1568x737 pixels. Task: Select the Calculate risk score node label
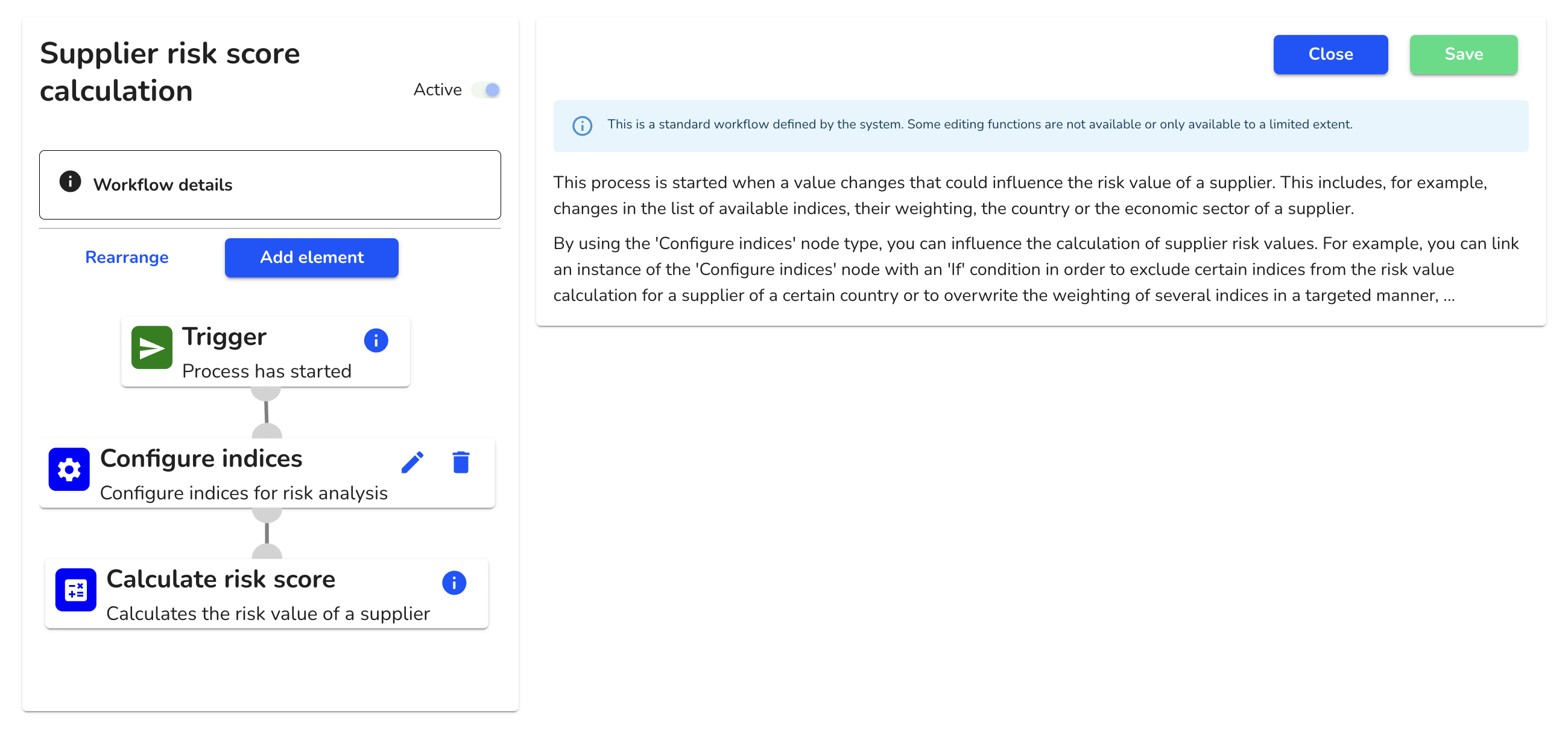(221, 580)
